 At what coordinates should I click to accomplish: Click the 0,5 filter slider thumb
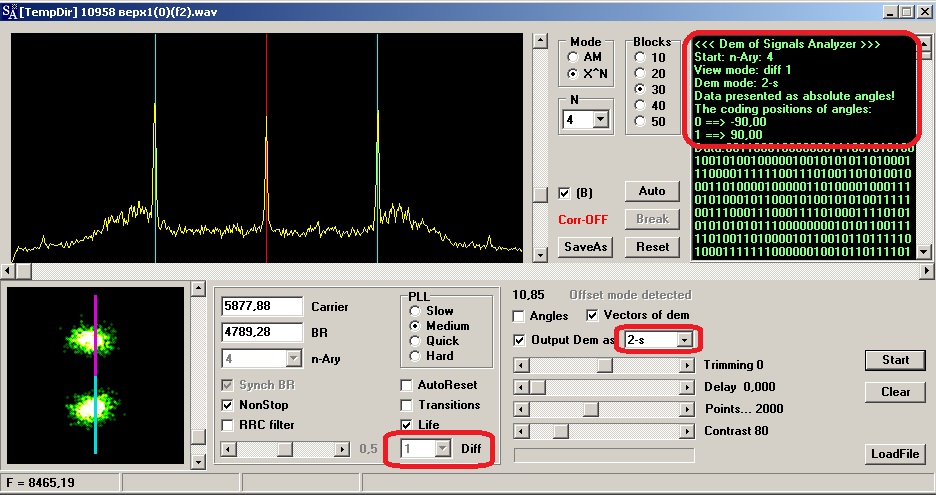[285, 448]
